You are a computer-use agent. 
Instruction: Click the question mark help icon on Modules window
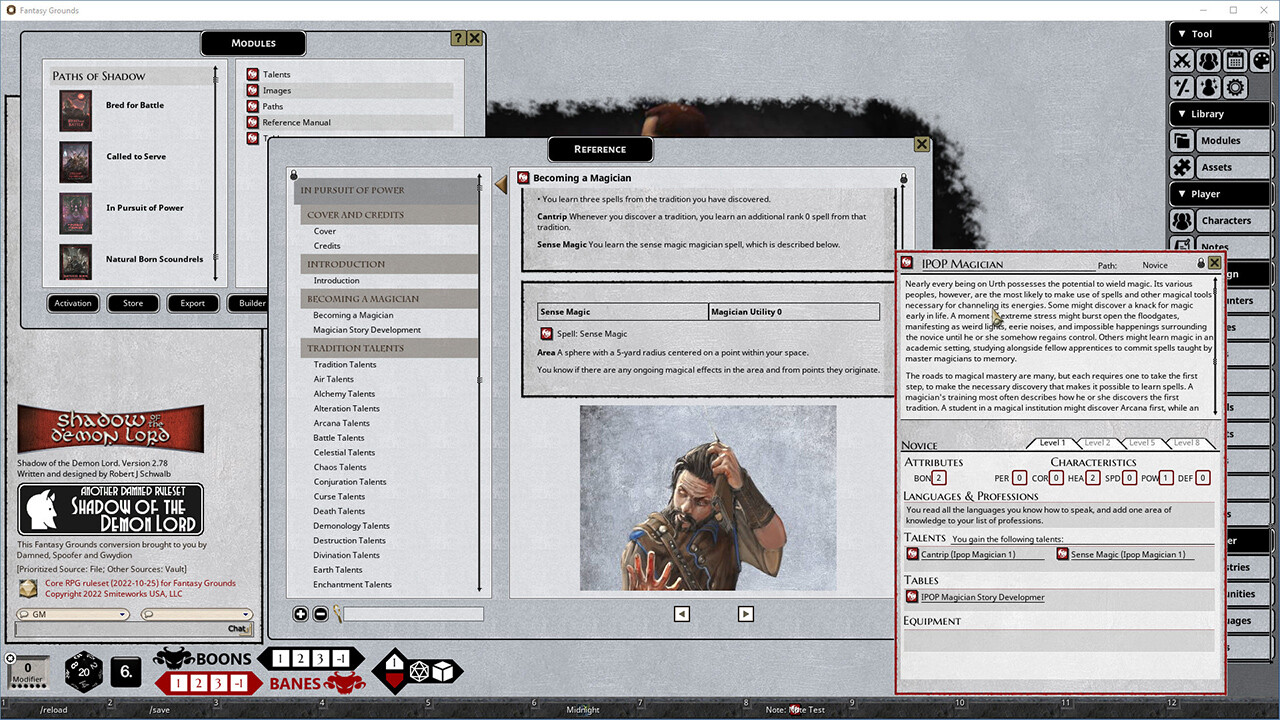coord(456,38)
